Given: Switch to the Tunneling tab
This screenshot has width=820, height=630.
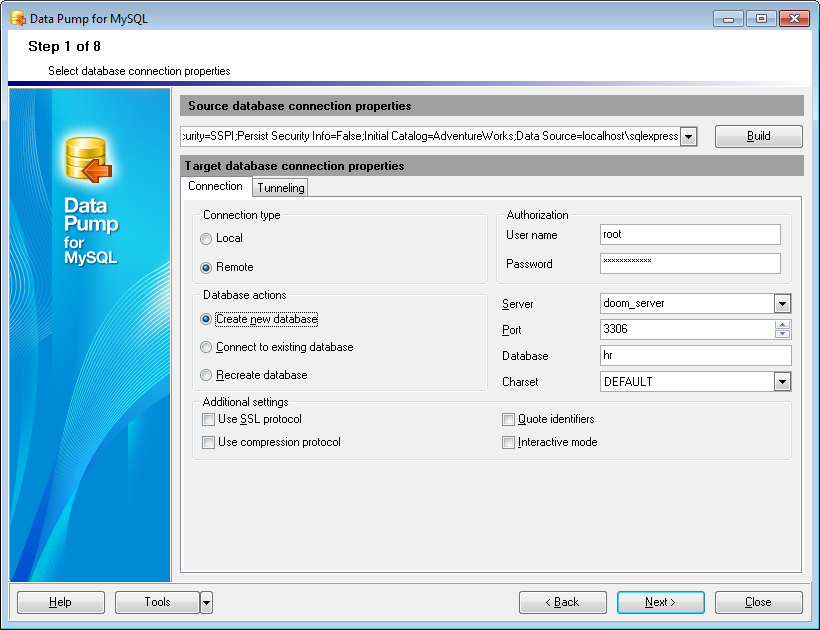Looking at the screenshot, I should coord(280,188).
